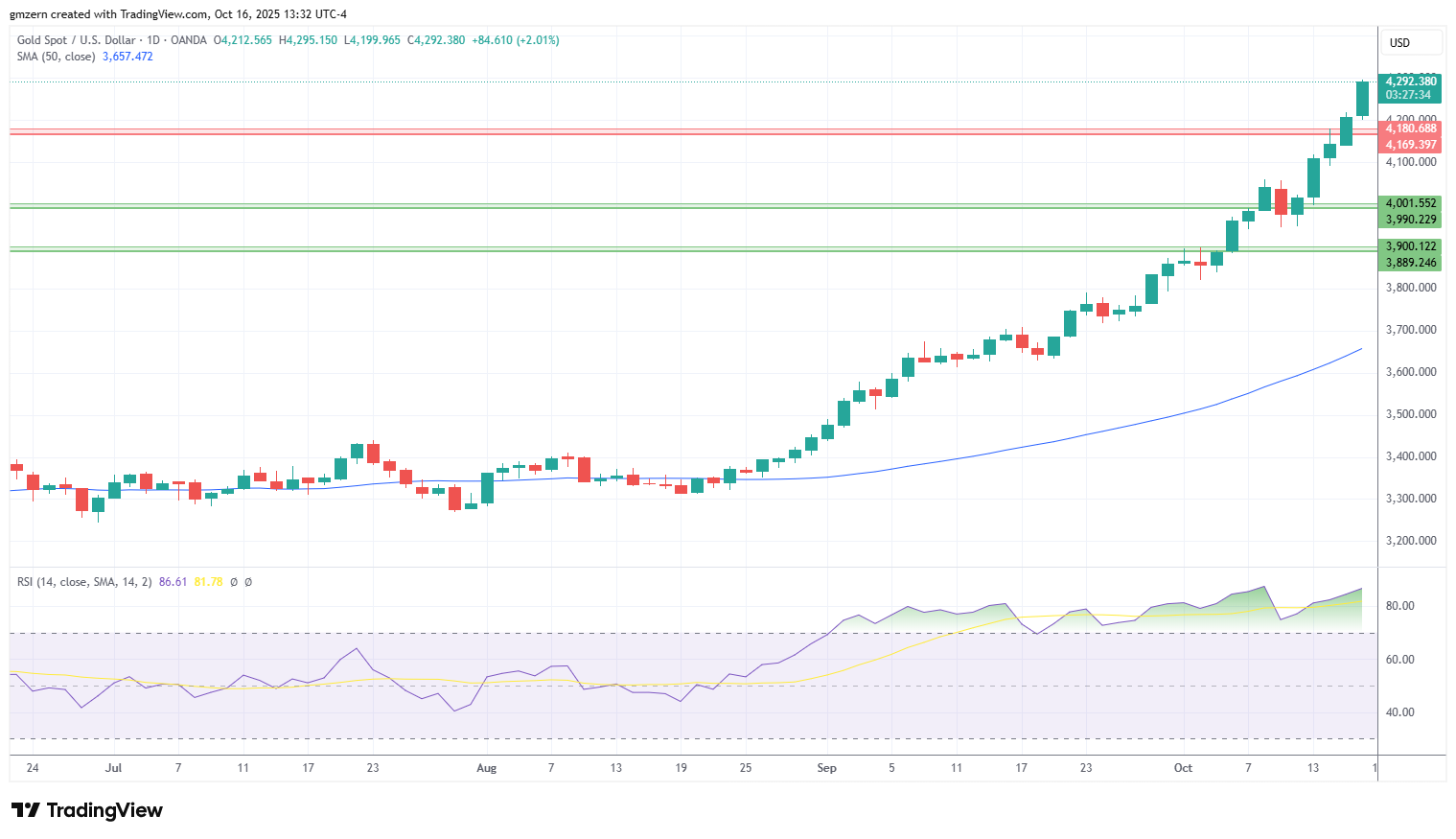Open the USD currency selector
This screenshot has height=839, width=1456.
pos(1410,42)
